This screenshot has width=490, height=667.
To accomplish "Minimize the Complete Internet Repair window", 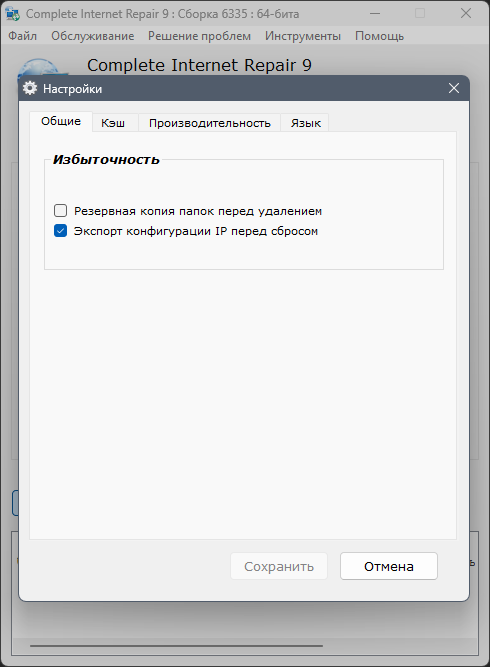I will pos(375,14).
